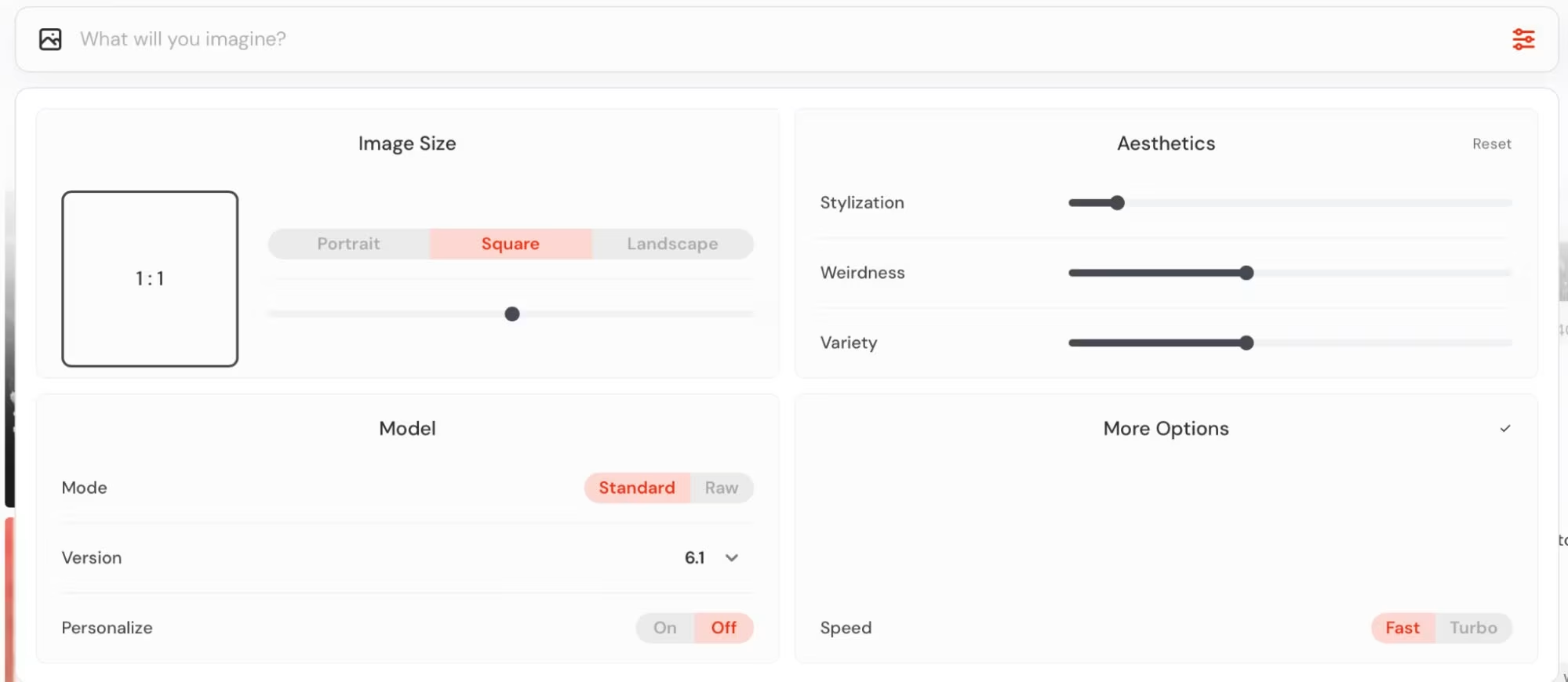Select the Fast speed option
1568x682 pixels.
click(x=1402, y=628)
